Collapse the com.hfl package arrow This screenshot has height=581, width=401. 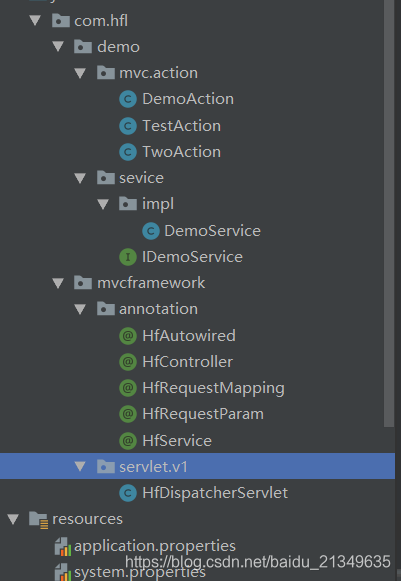[35, 20]
